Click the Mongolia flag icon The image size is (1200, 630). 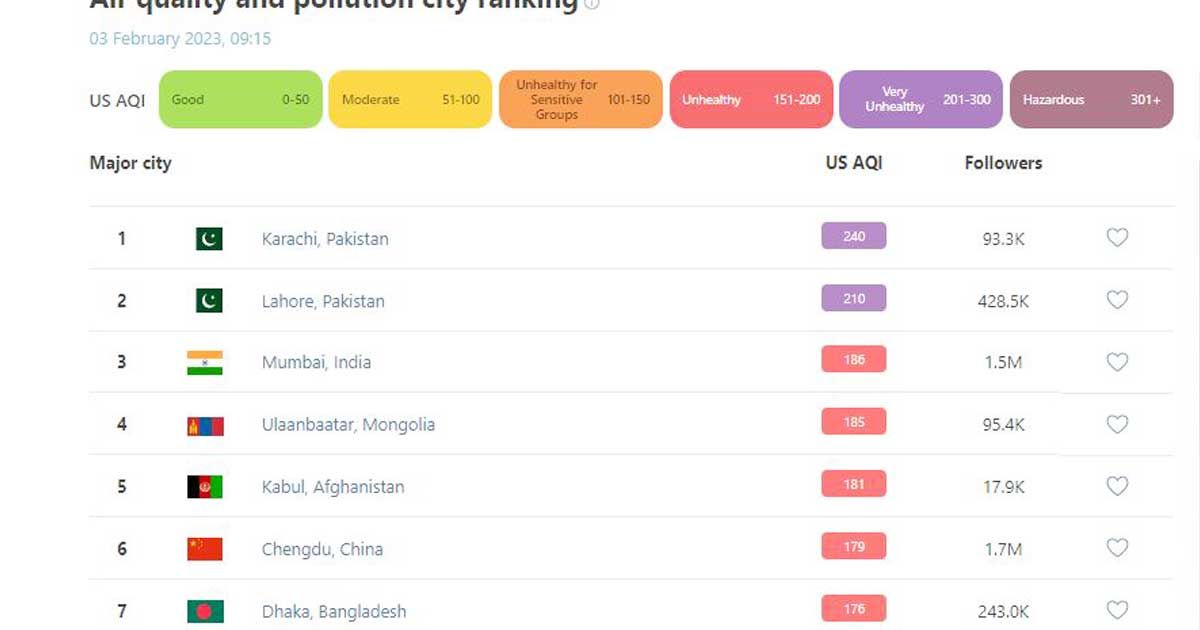click(205, 425)
